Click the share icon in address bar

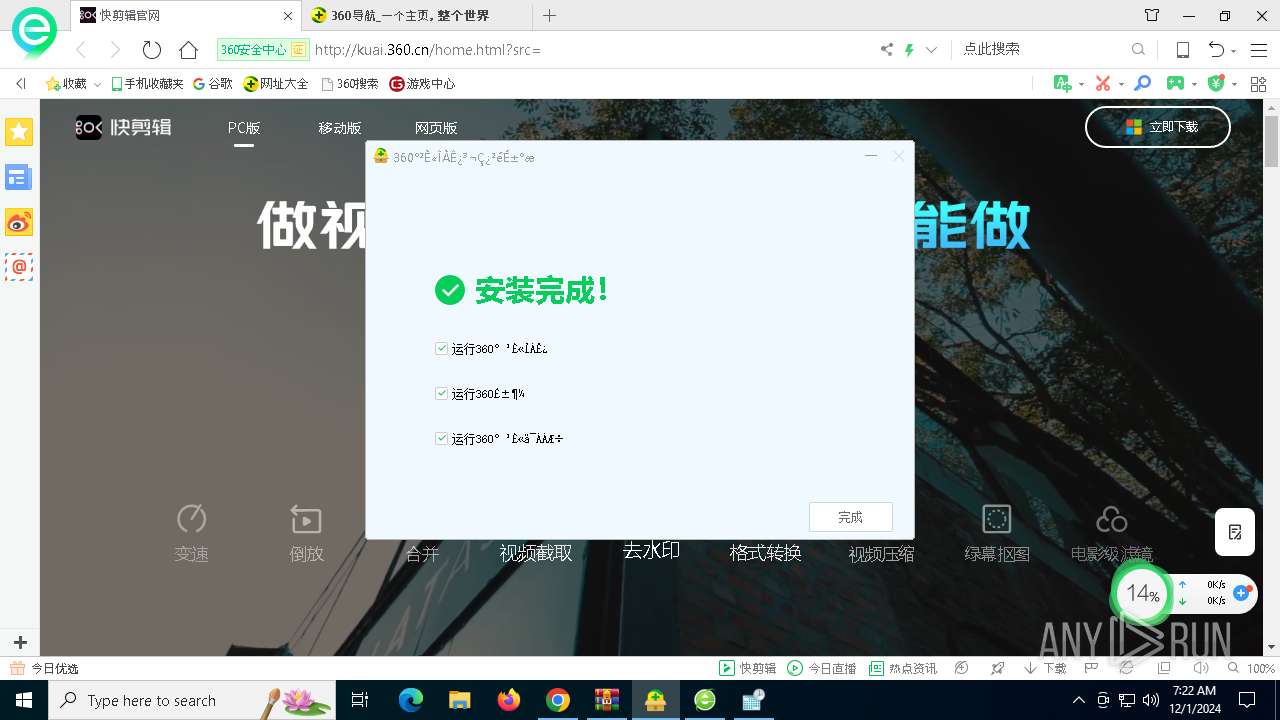(x=886, y=49)
